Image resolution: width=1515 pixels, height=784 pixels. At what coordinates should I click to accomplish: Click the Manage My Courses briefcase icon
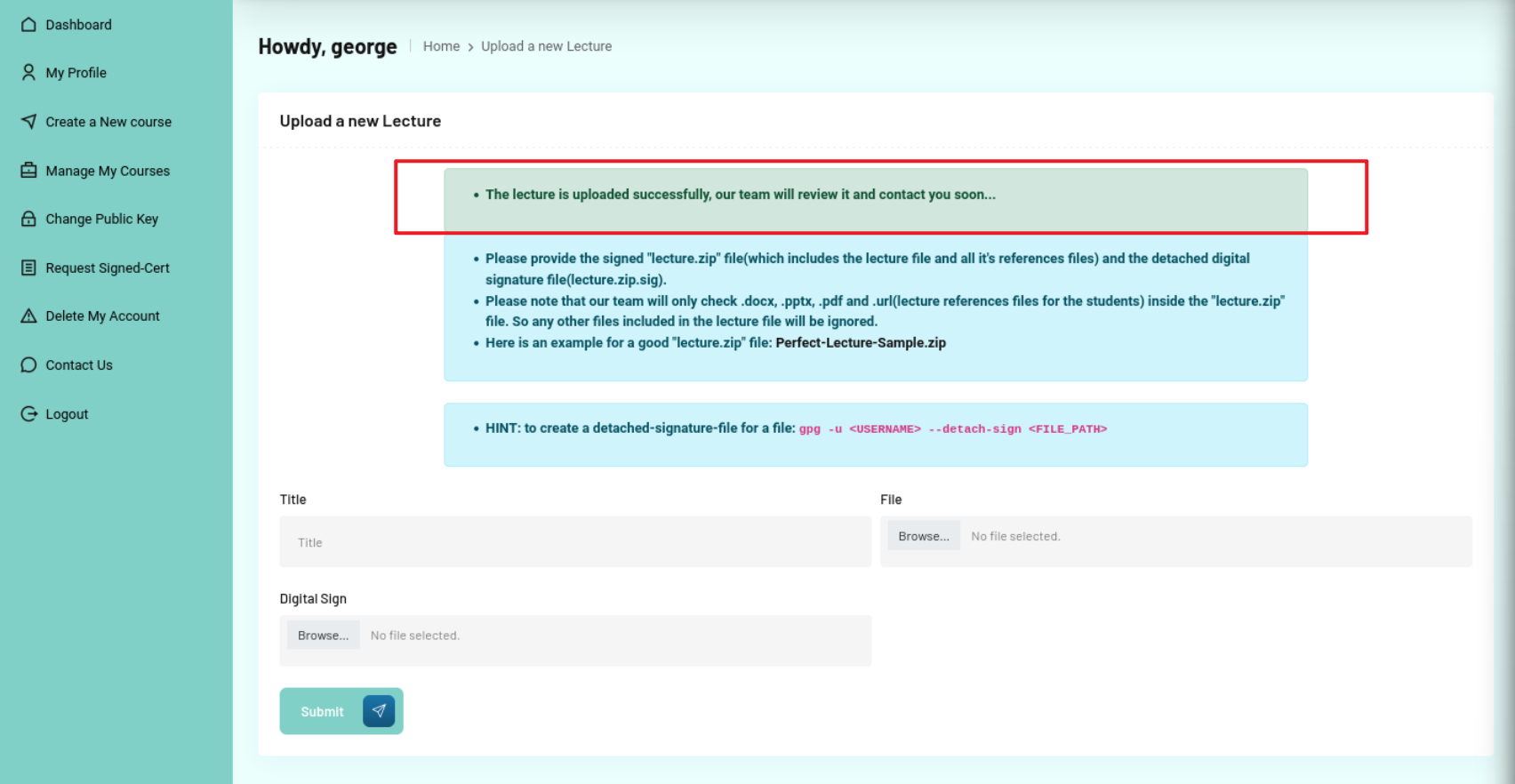tap(28, 171)
